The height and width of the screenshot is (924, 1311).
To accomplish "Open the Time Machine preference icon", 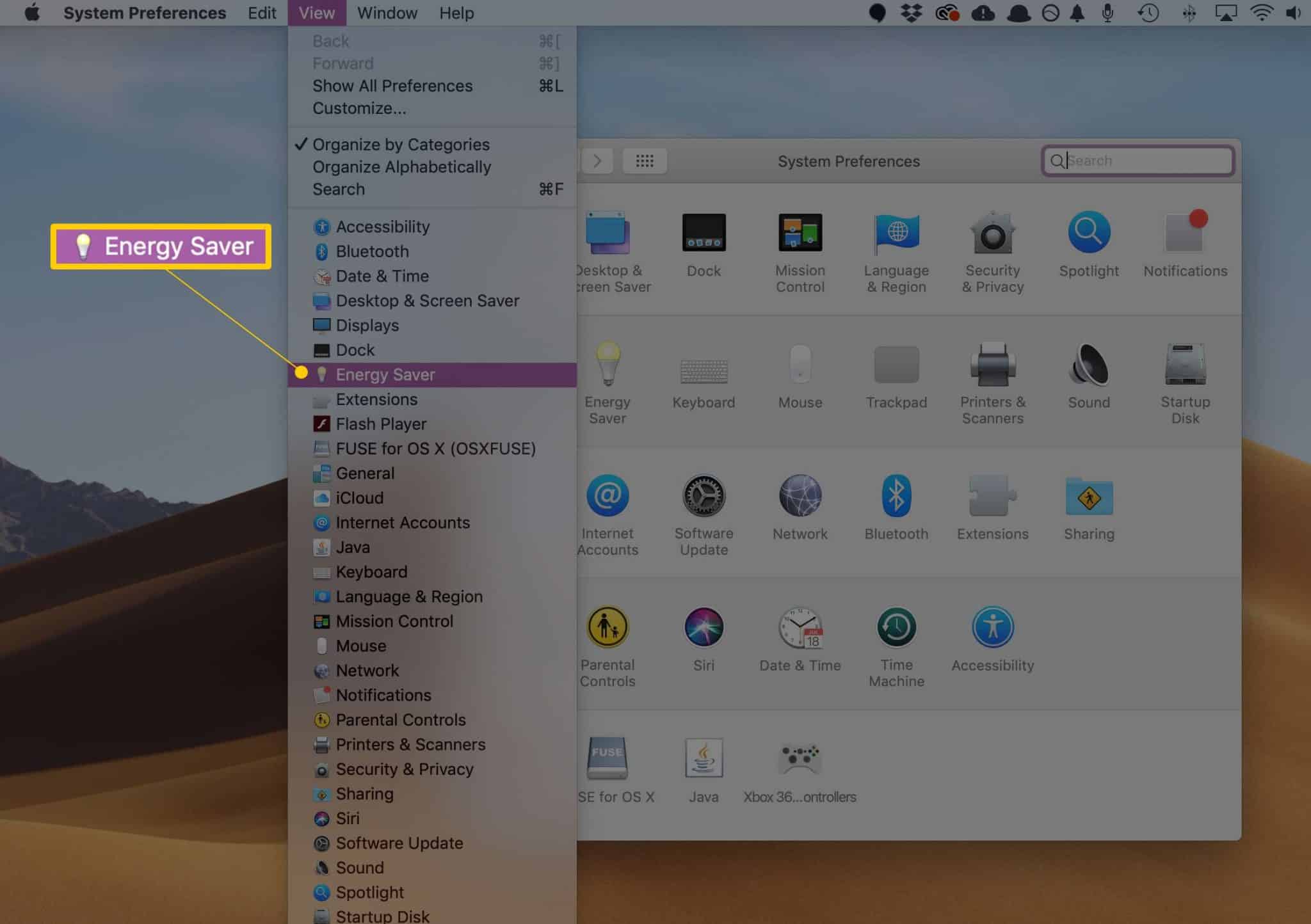I will 896,628.
